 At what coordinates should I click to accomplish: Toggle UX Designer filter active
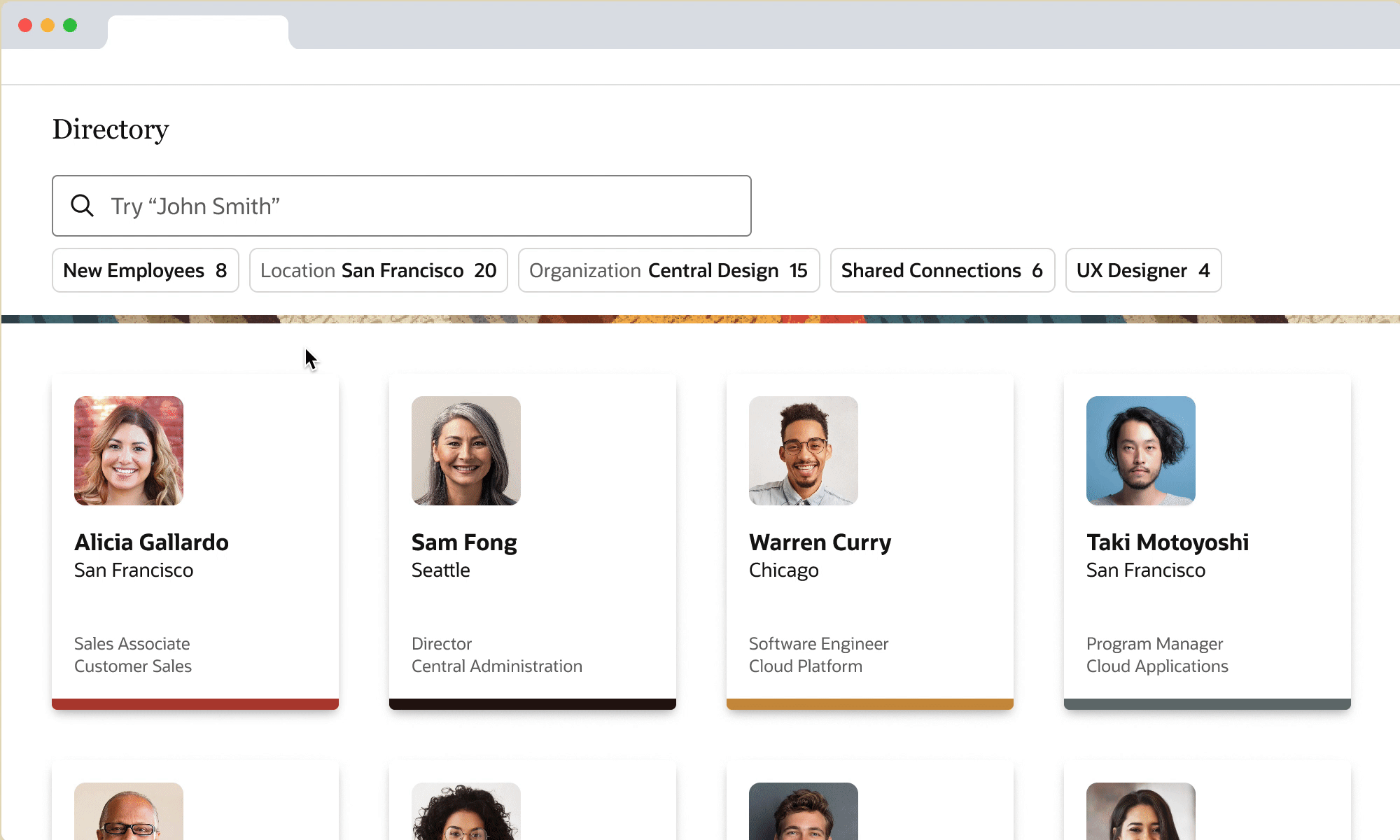click(1143, 270)
